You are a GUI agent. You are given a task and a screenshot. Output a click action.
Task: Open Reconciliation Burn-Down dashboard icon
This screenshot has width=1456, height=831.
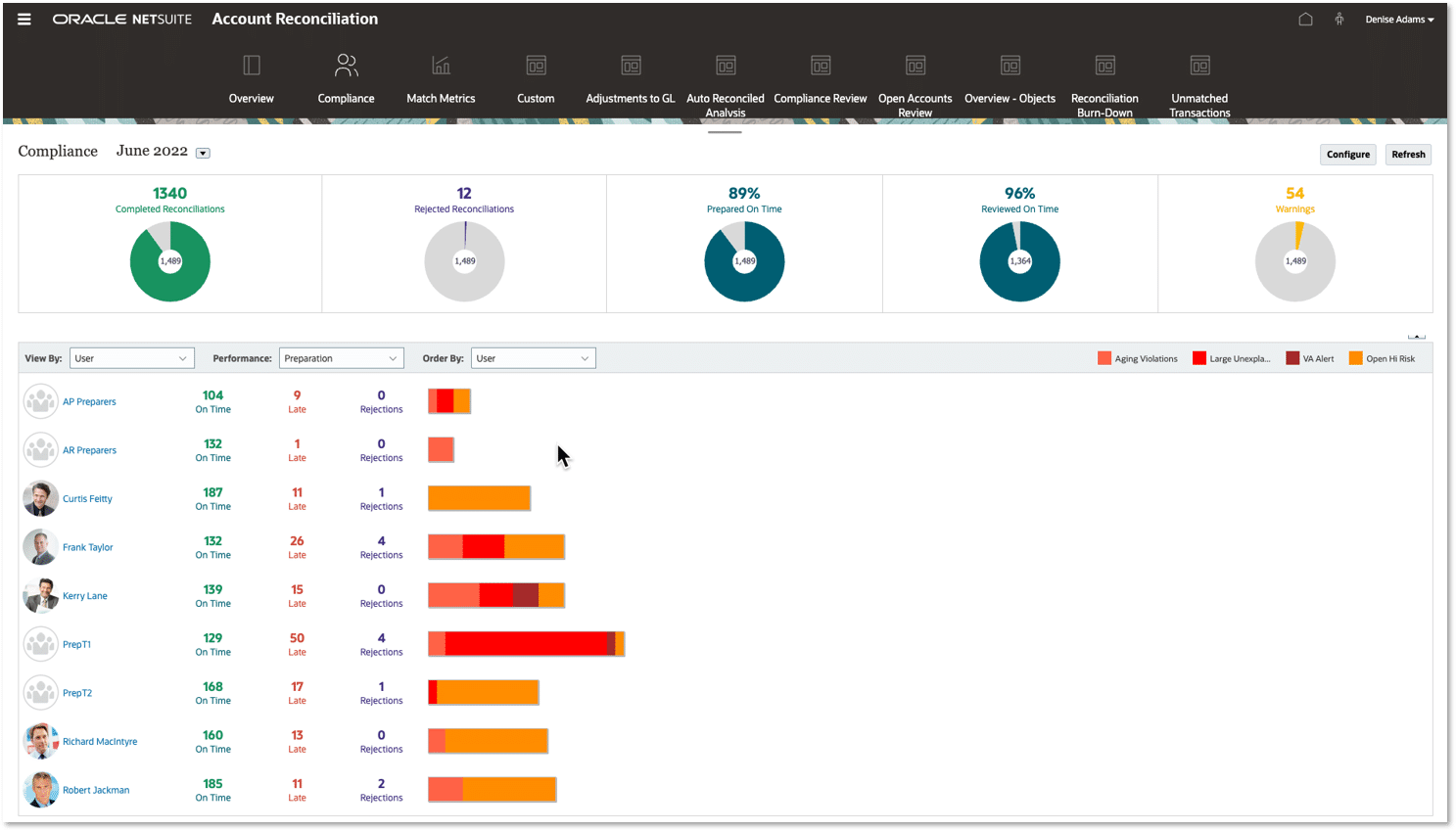[1104, 66]
